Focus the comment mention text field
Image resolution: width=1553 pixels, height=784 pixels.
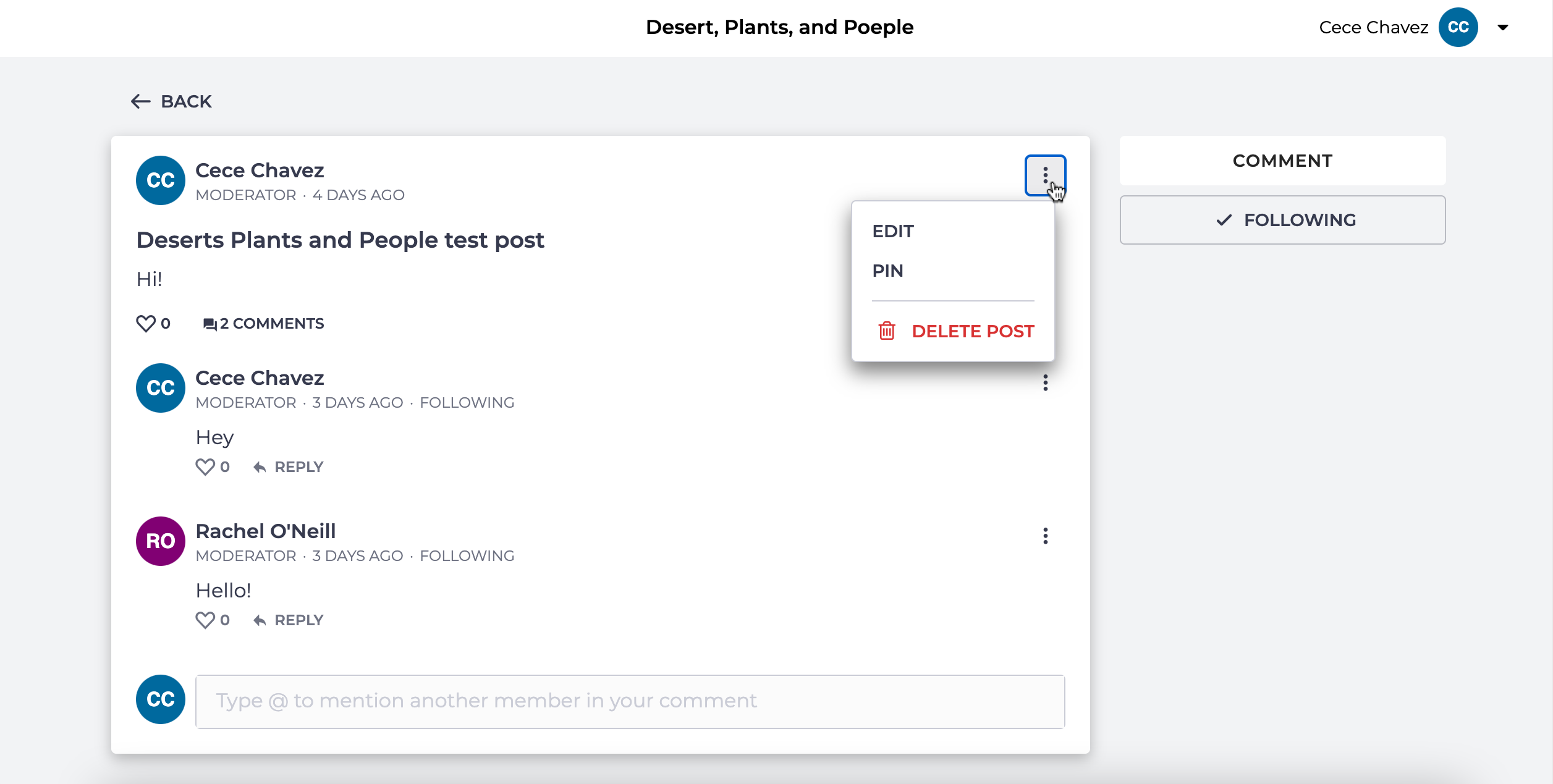(630, 701)
